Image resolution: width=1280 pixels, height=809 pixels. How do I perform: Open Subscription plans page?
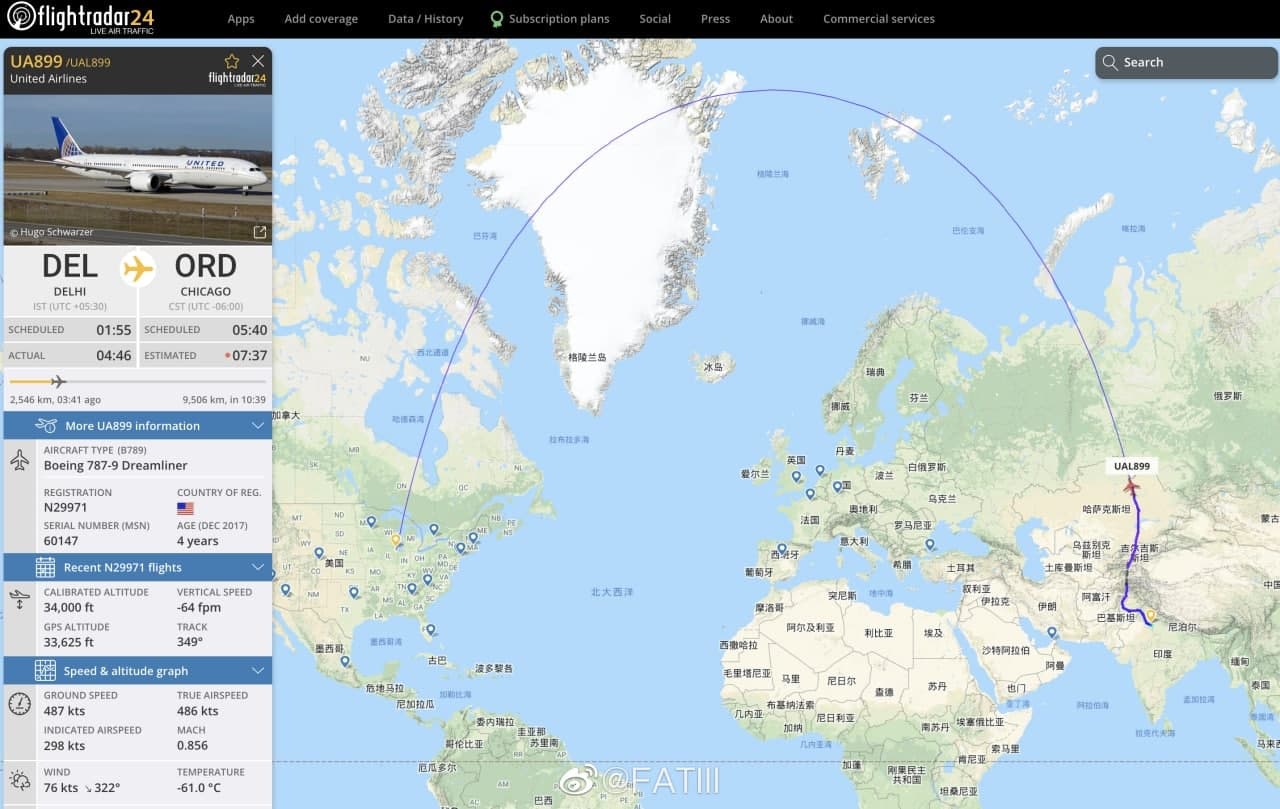pyautogui.click(x=559, y=19)
